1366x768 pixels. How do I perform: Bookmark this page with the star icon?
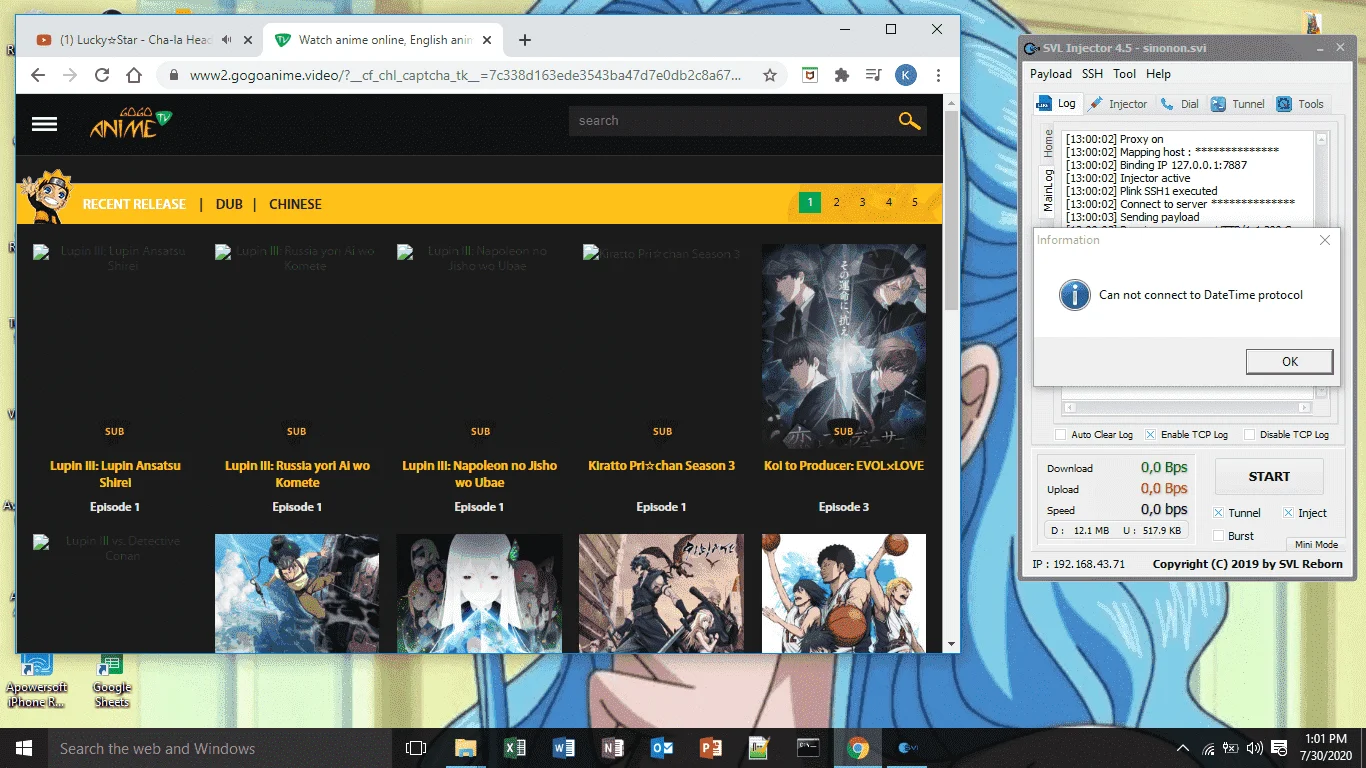770,75
